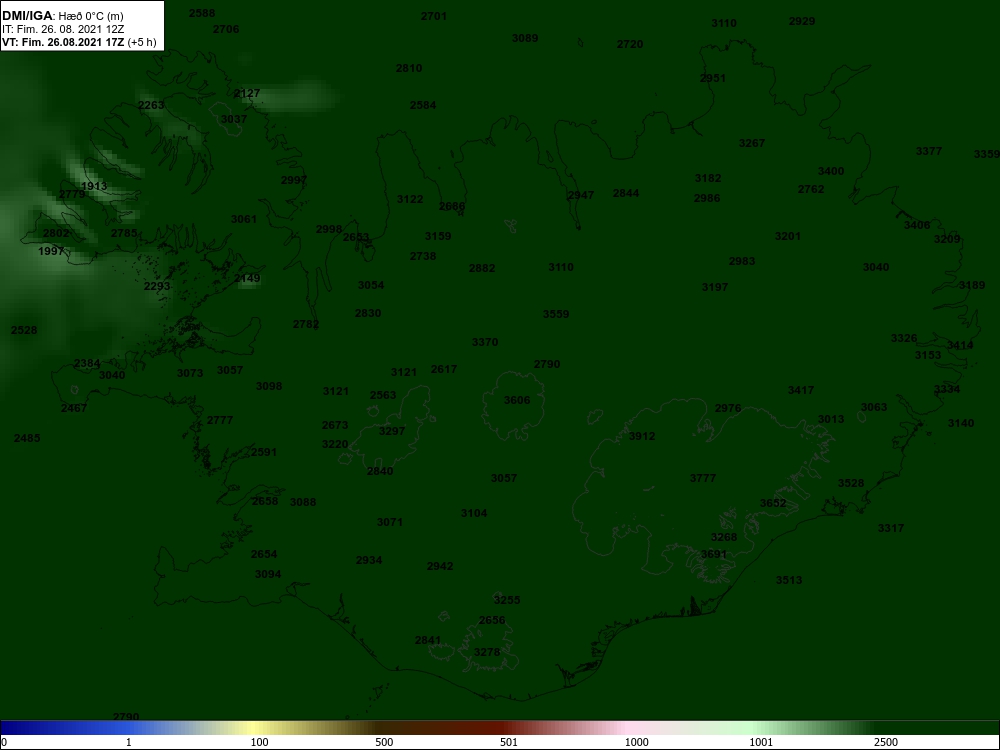Click the 2149 value label
Viewport: 1000px width, 750px height.
[x=247, y=278]
